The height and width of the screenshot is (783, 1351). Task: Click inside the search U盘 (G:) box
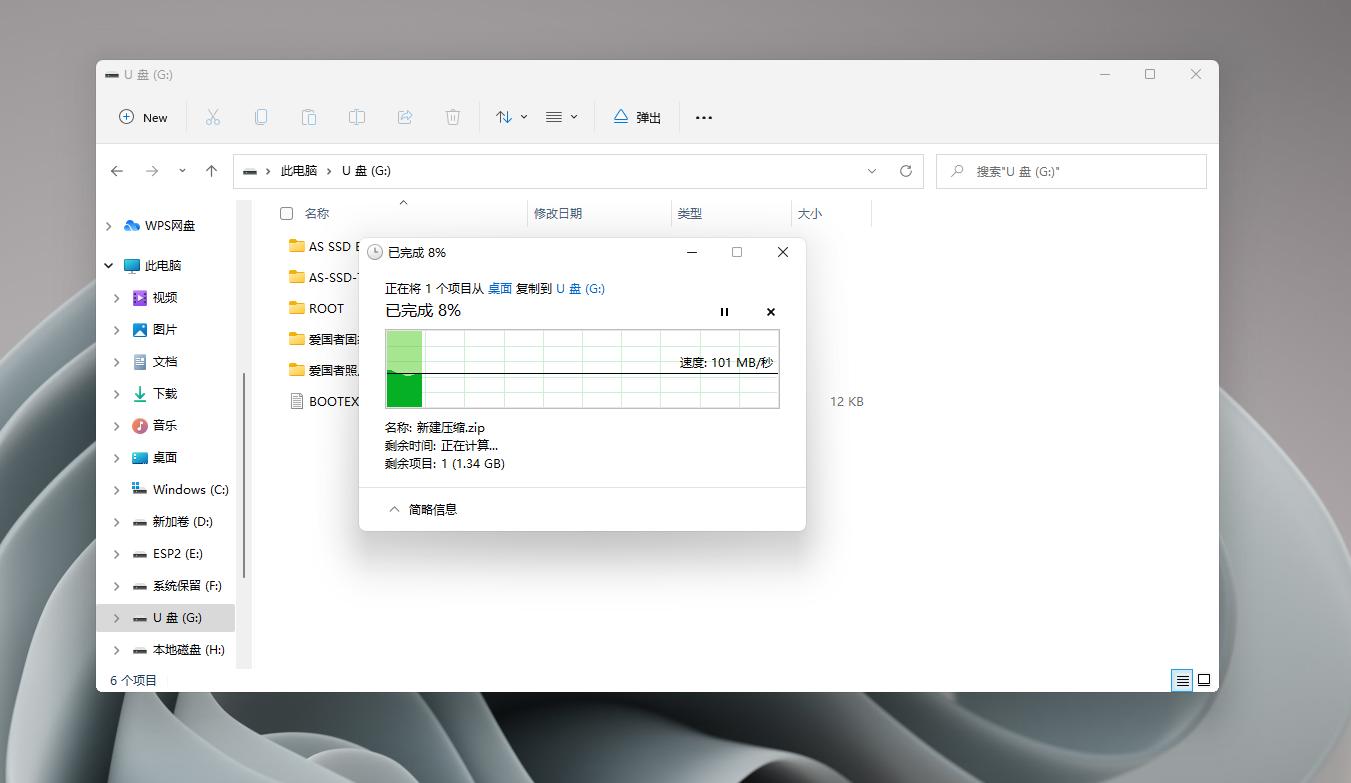point(1070,170)
